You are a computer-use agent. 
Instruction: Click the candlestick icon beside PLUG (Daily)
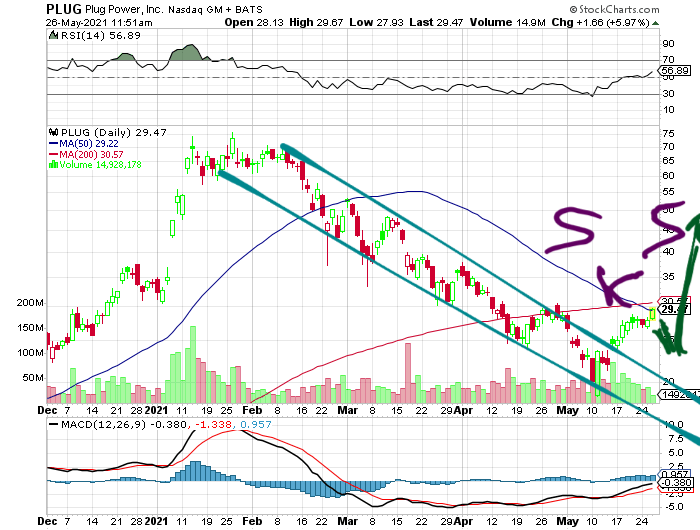click(54, 132)
